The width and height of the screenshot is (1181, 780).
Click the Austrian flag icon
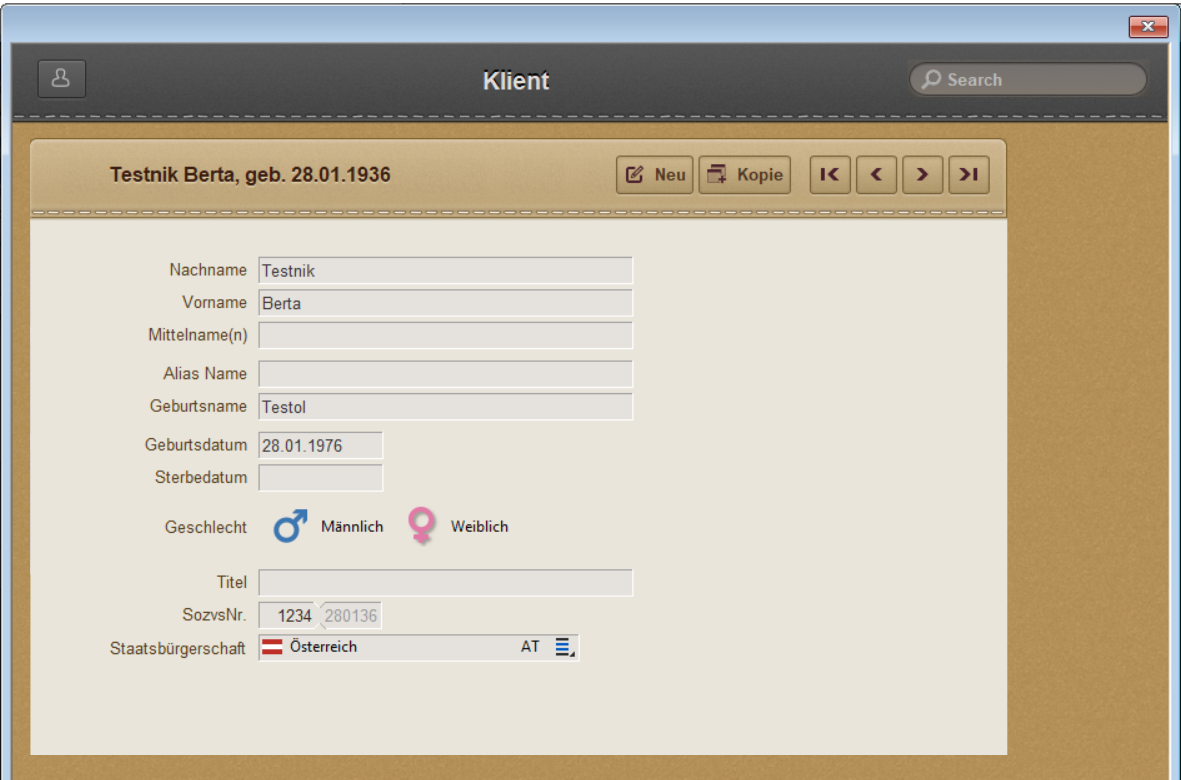(272, 647)
